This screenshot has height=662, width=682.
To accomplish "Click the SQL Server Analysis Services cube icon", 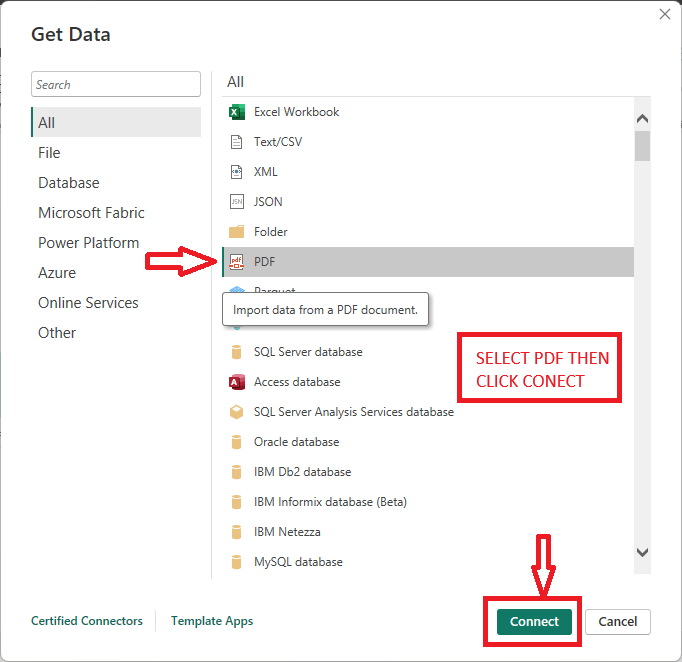I will pos(237,412).
